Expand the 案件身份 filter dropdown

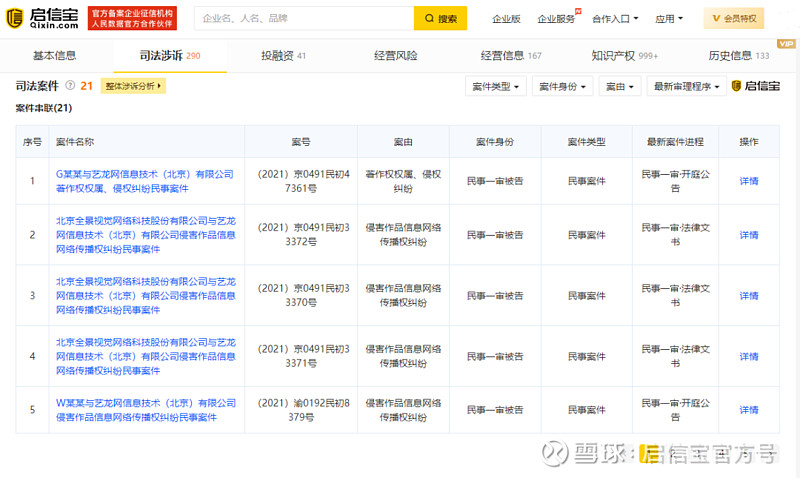click(562, 86)
